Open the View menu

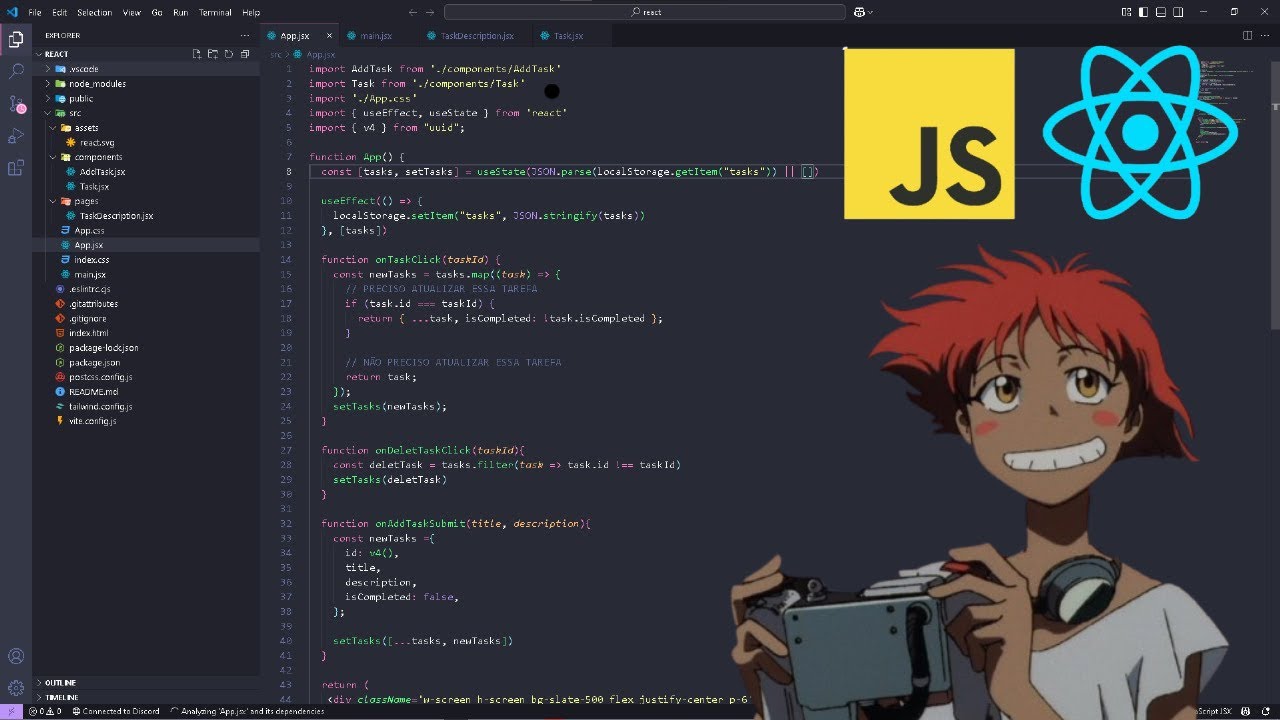[132, 12]
